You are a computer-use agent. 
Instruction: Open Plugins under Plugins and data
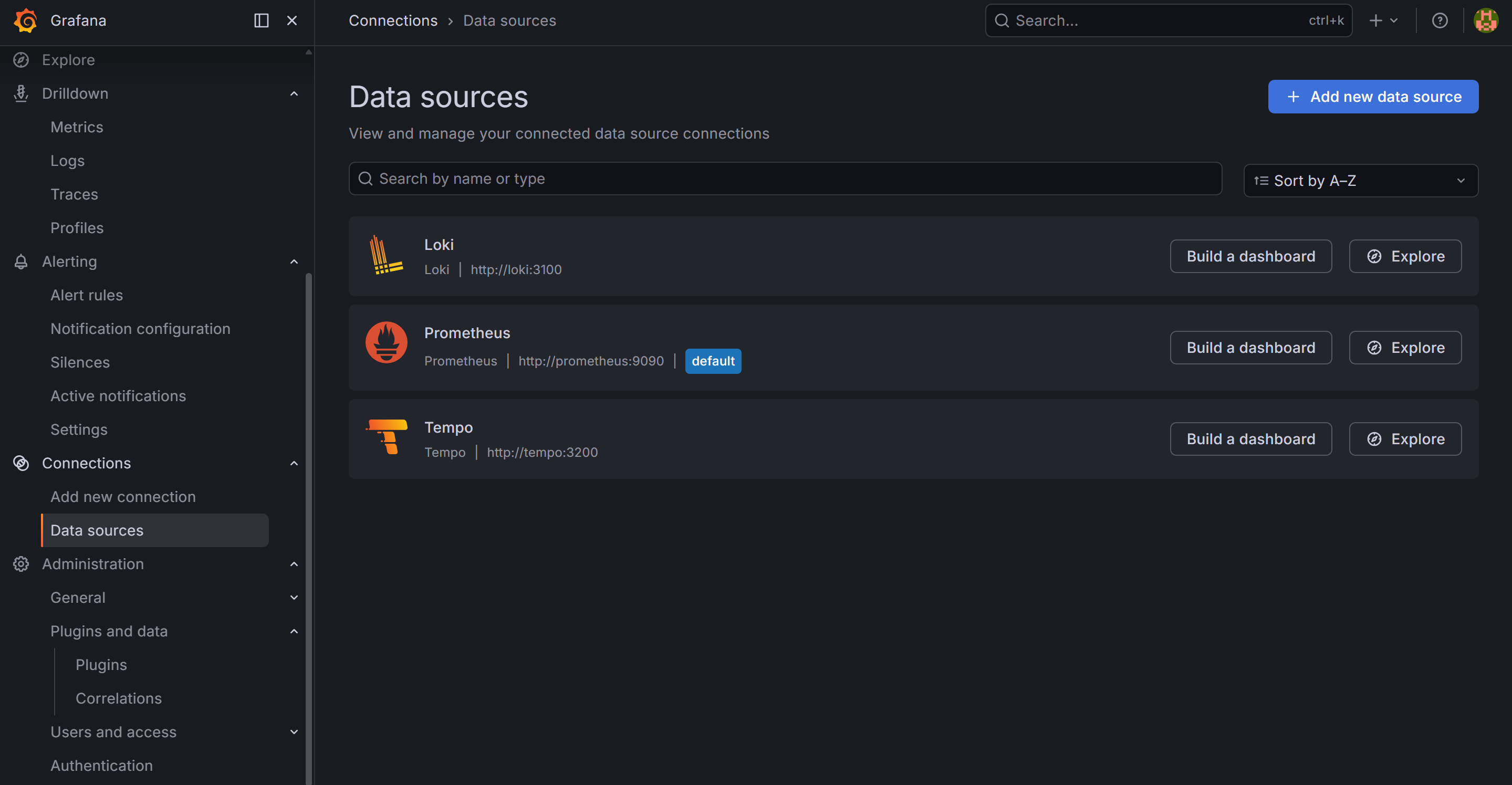coord(101,665)
